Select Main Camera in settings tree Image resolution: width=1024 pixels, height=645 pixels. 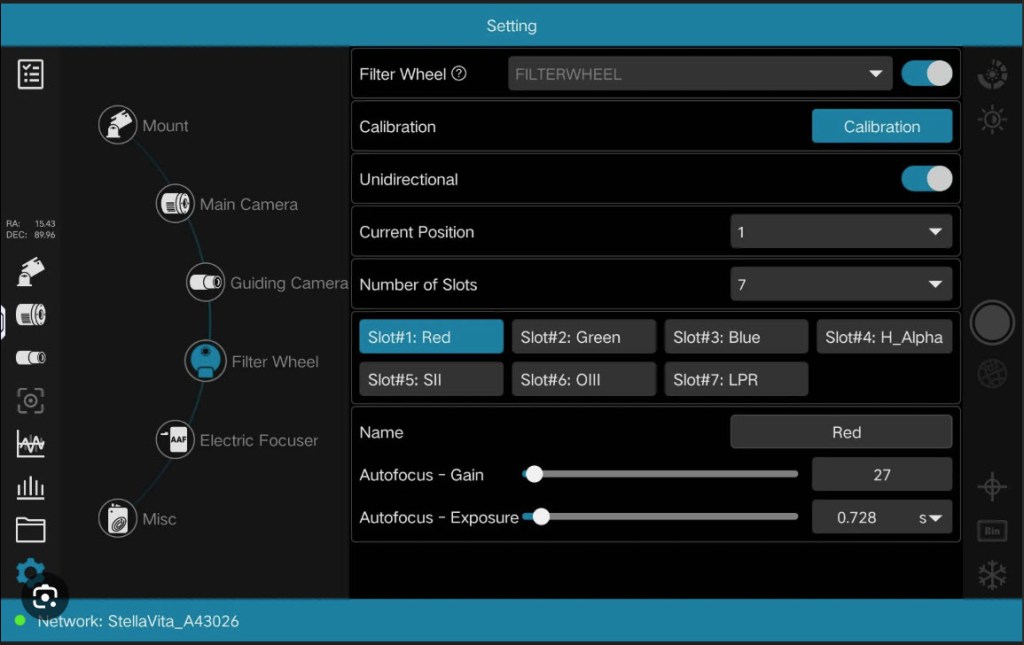point(248,204)
